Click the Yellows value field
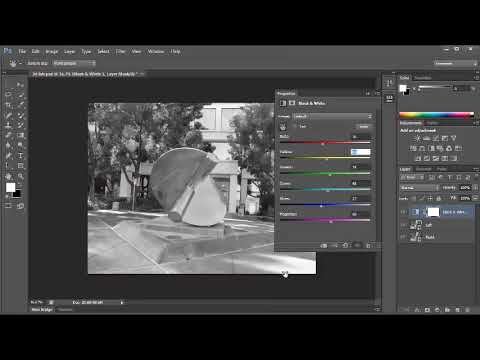 360,152
